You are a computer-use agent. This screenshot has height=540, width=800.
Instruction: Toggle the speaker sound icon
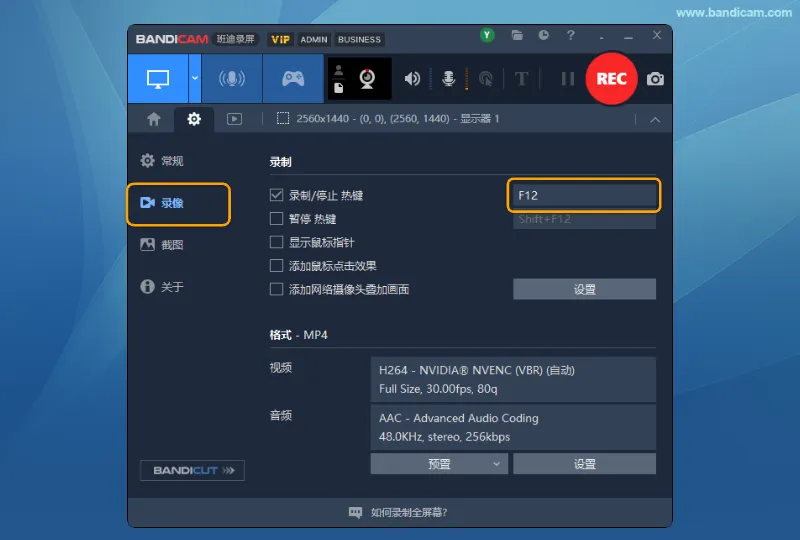(412, 79)
